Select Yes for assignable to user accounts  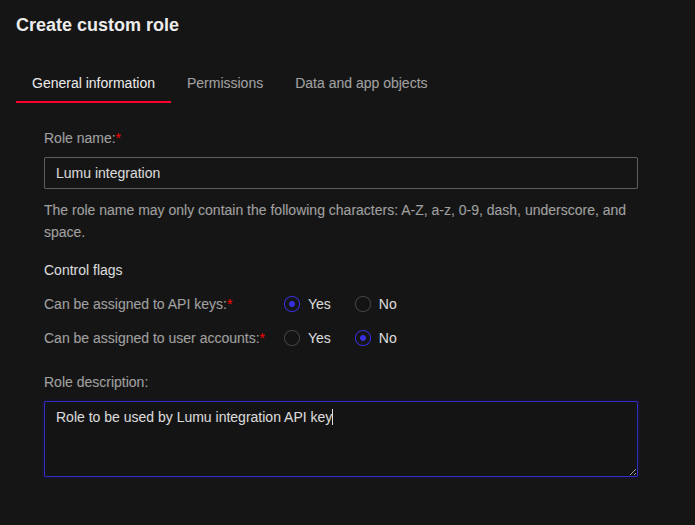tap(292, 338)
